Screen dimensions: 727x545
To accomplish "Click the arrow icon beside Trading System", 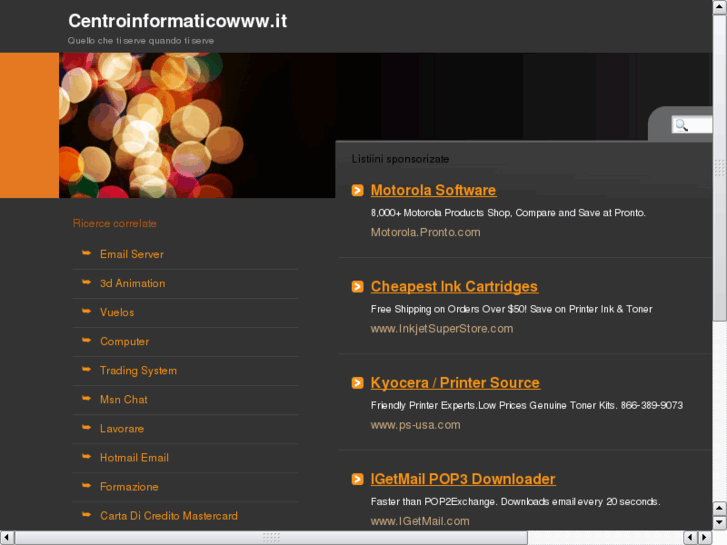I will (86, 370).
